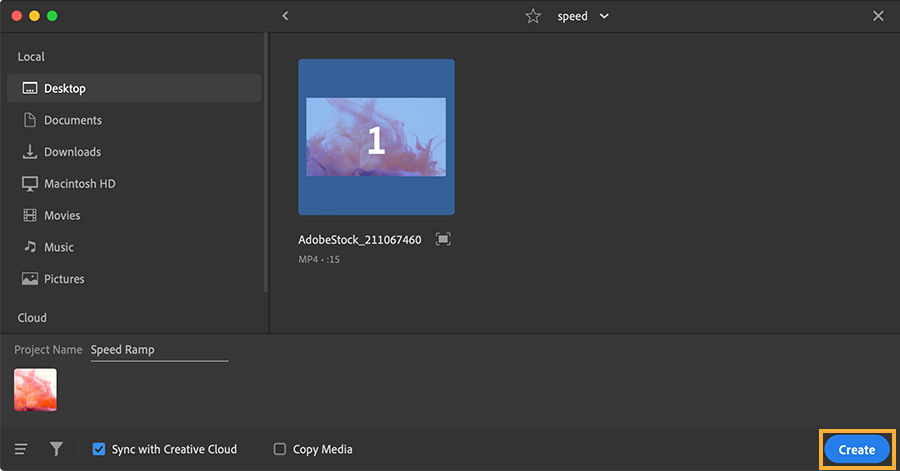Click the sidebar vertical scrollbar
This screenshot has height=471, width=900.
[x=266, y=162]
